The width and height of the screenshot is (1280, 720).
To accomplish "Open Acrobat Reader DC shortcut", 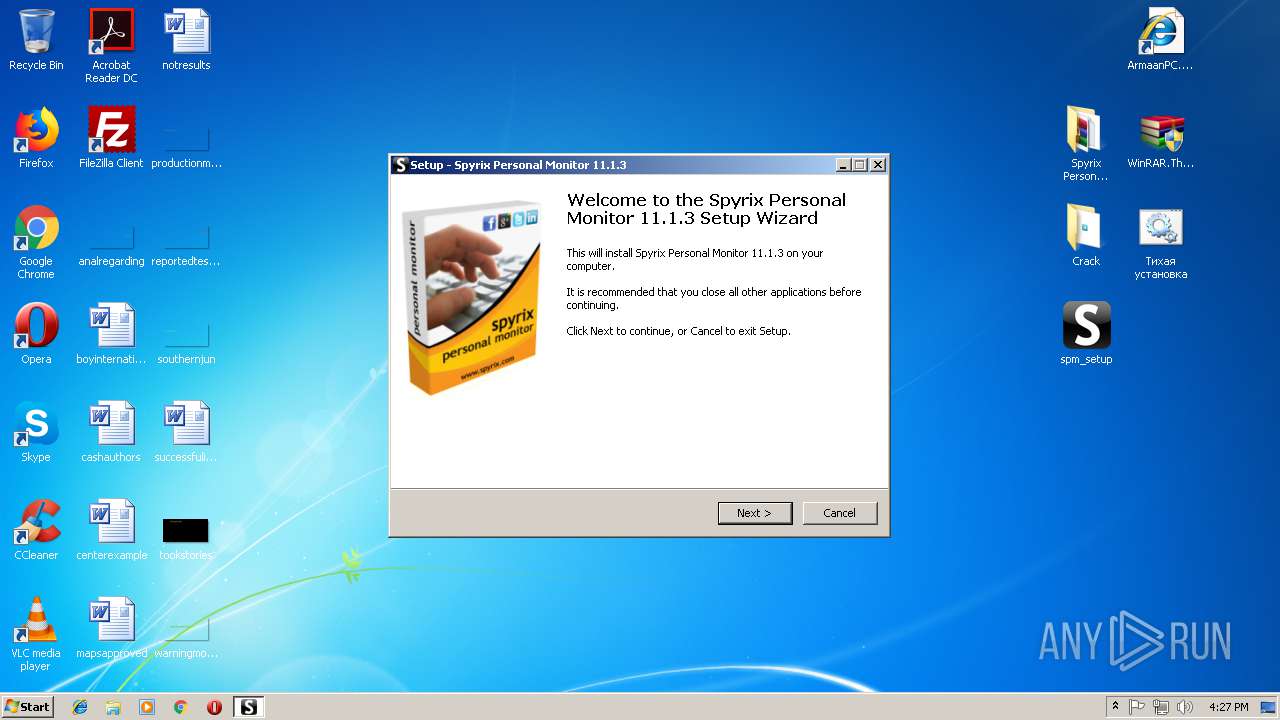I will pyautogui.click(x=111, y=46).
